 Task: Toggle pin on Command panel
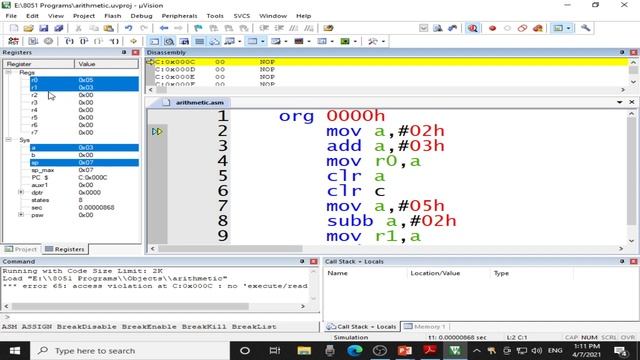tap(302, 261)
